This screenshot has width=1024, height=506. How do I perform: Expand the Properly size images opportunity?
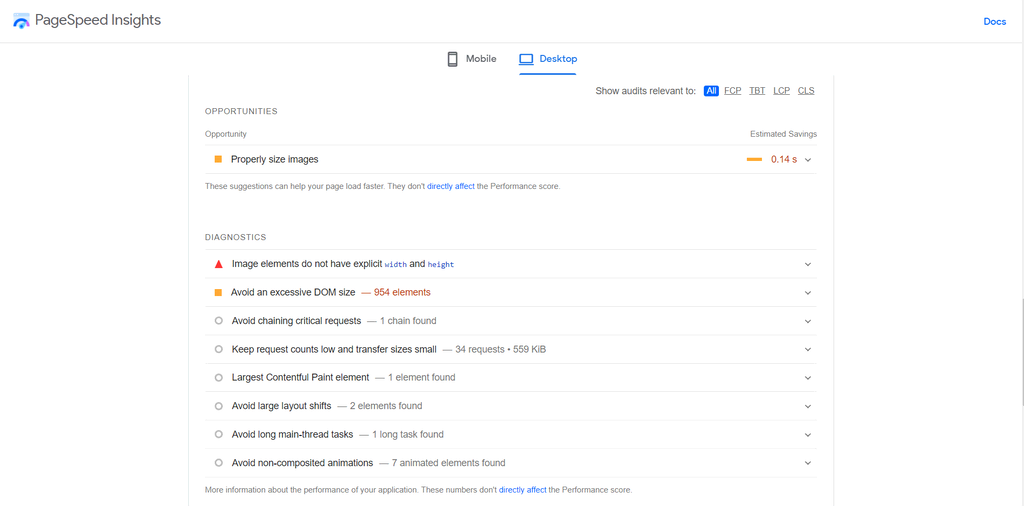click(808, 160)
